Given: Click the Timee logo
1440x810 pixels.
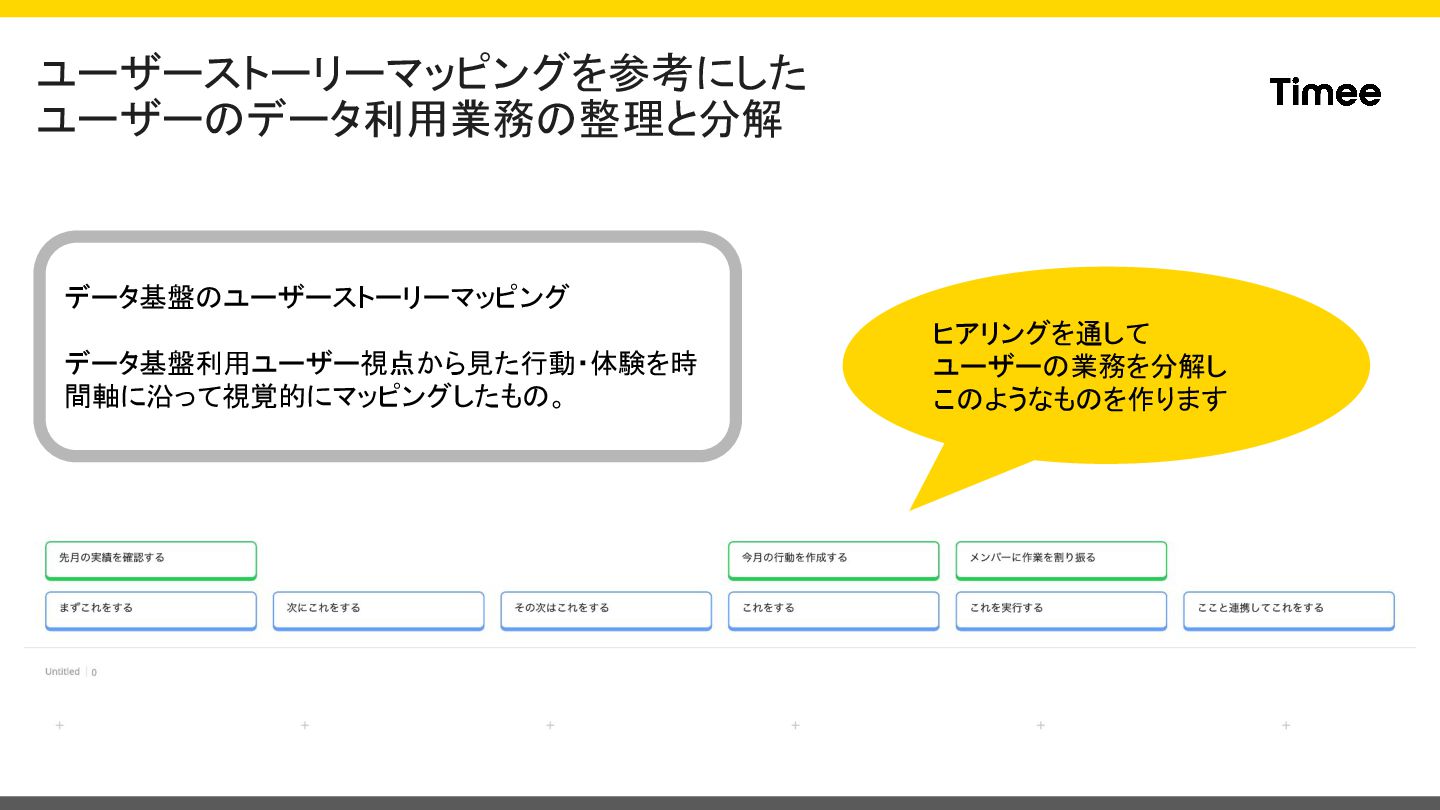Looking at the screenshot, I should tap(1325, 92).
